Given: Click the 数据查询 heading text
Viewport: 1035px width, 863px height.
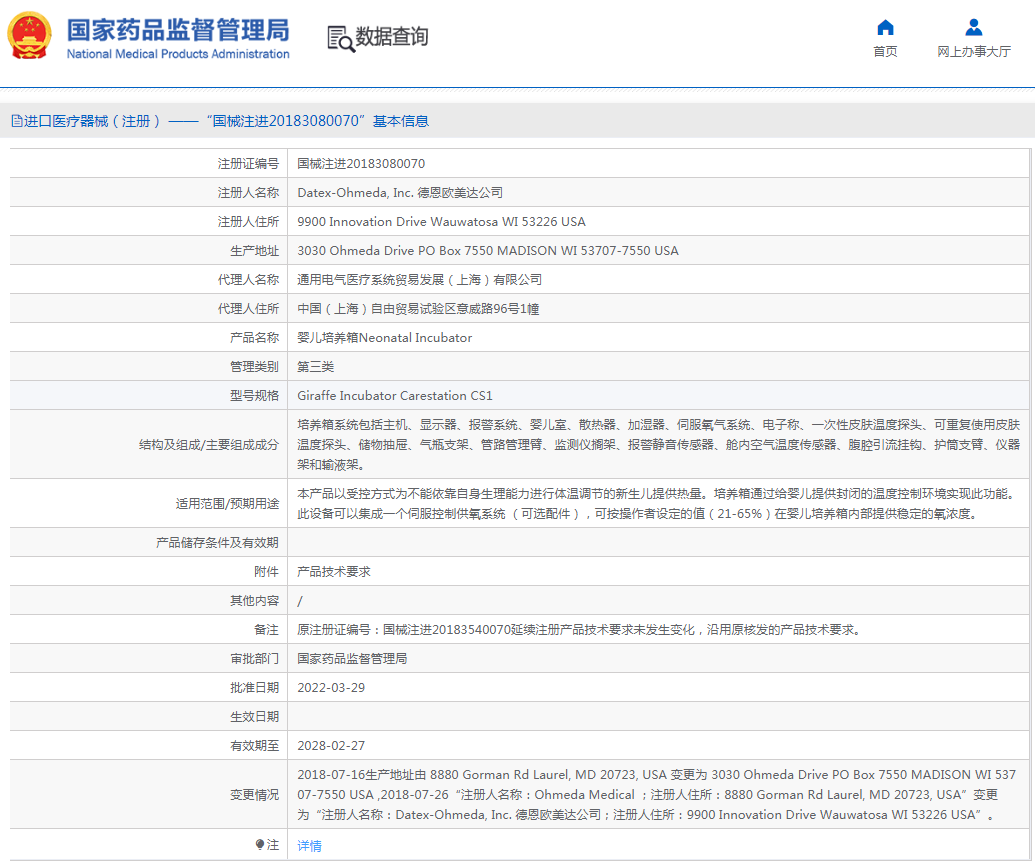Looking at the screenshot, I should (x=392, y=37).
